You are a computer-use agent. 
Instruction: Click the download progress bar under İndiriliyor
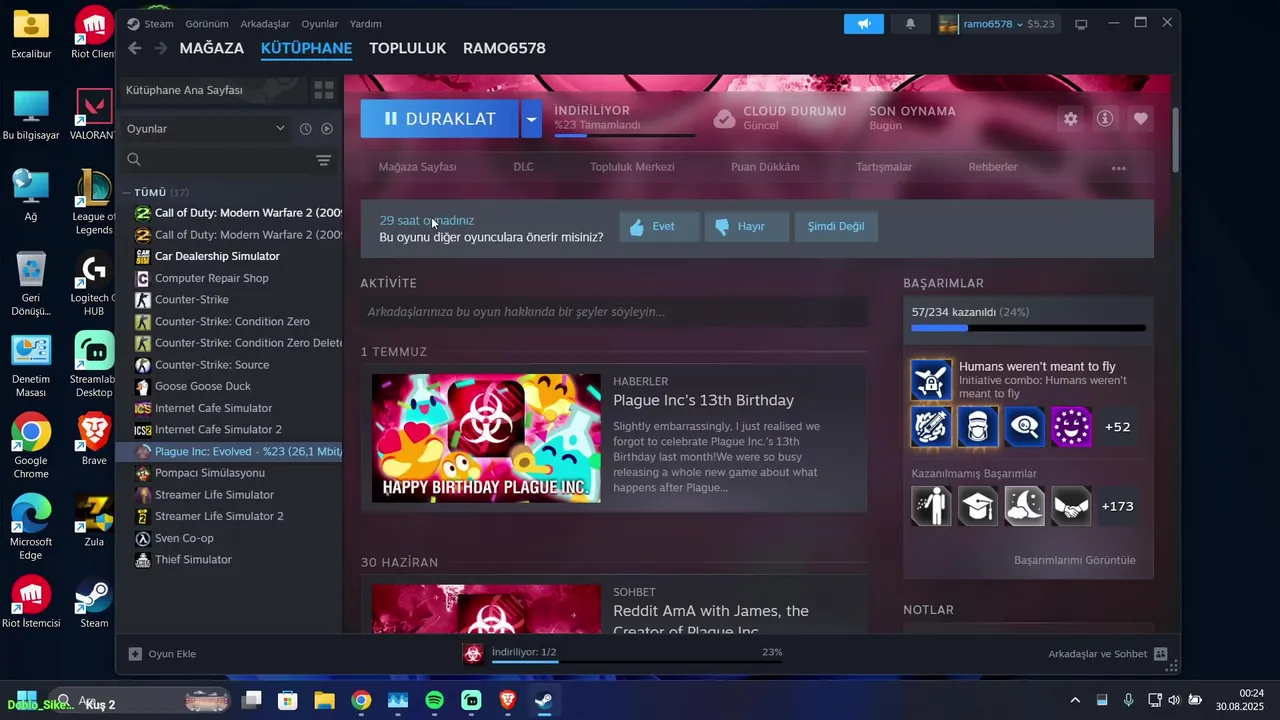tap(625, 135)
